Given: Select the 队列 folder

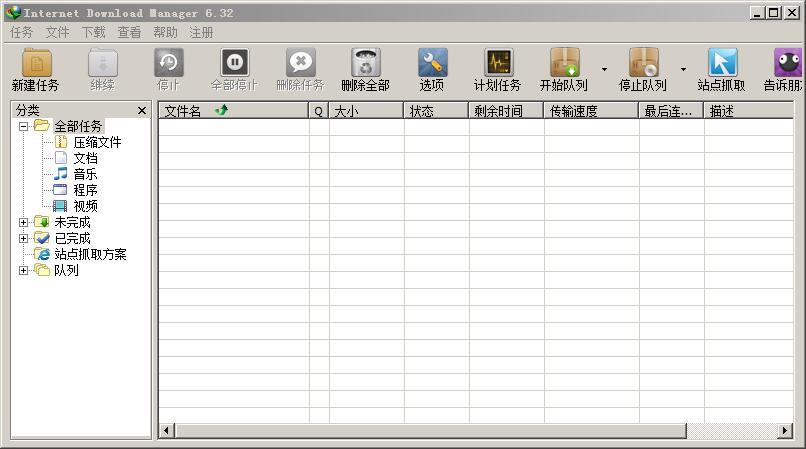Looking at the screenshot, I should pos(66,270).
